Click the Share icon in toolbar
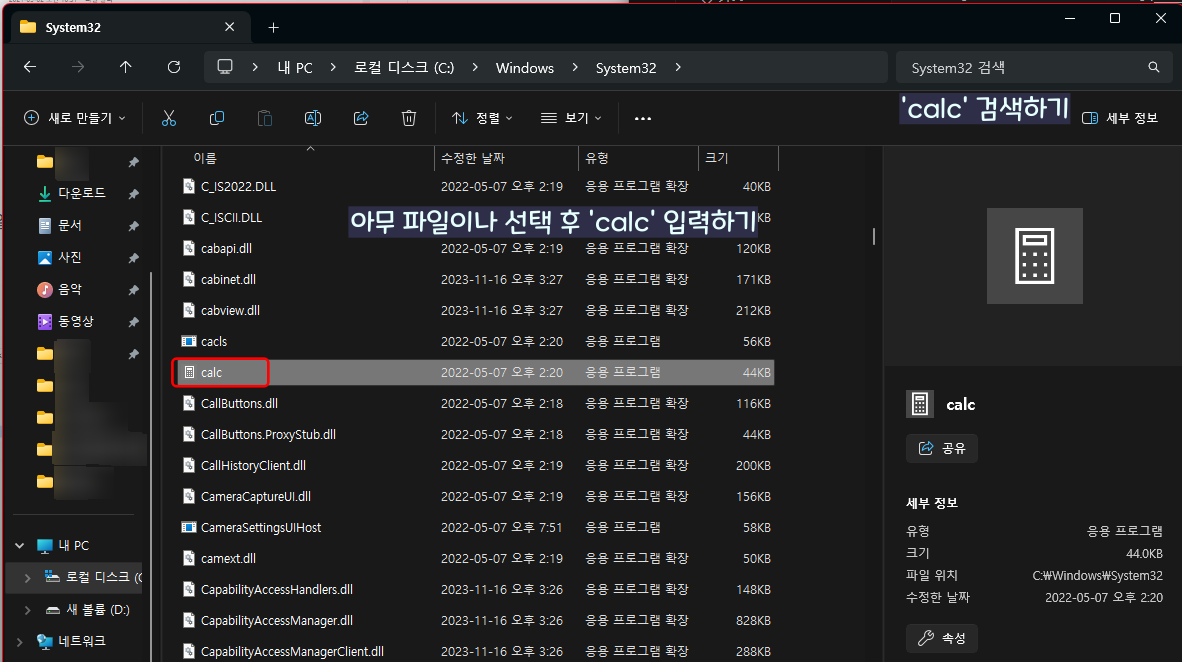The width and height of the screenshot is (1182, 662). [x=361, y=118]
